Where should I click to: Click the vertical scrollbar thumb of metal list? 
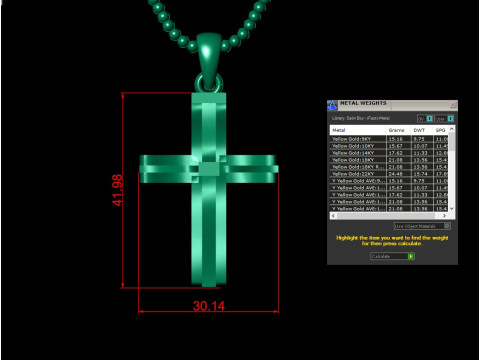(452, 142)
